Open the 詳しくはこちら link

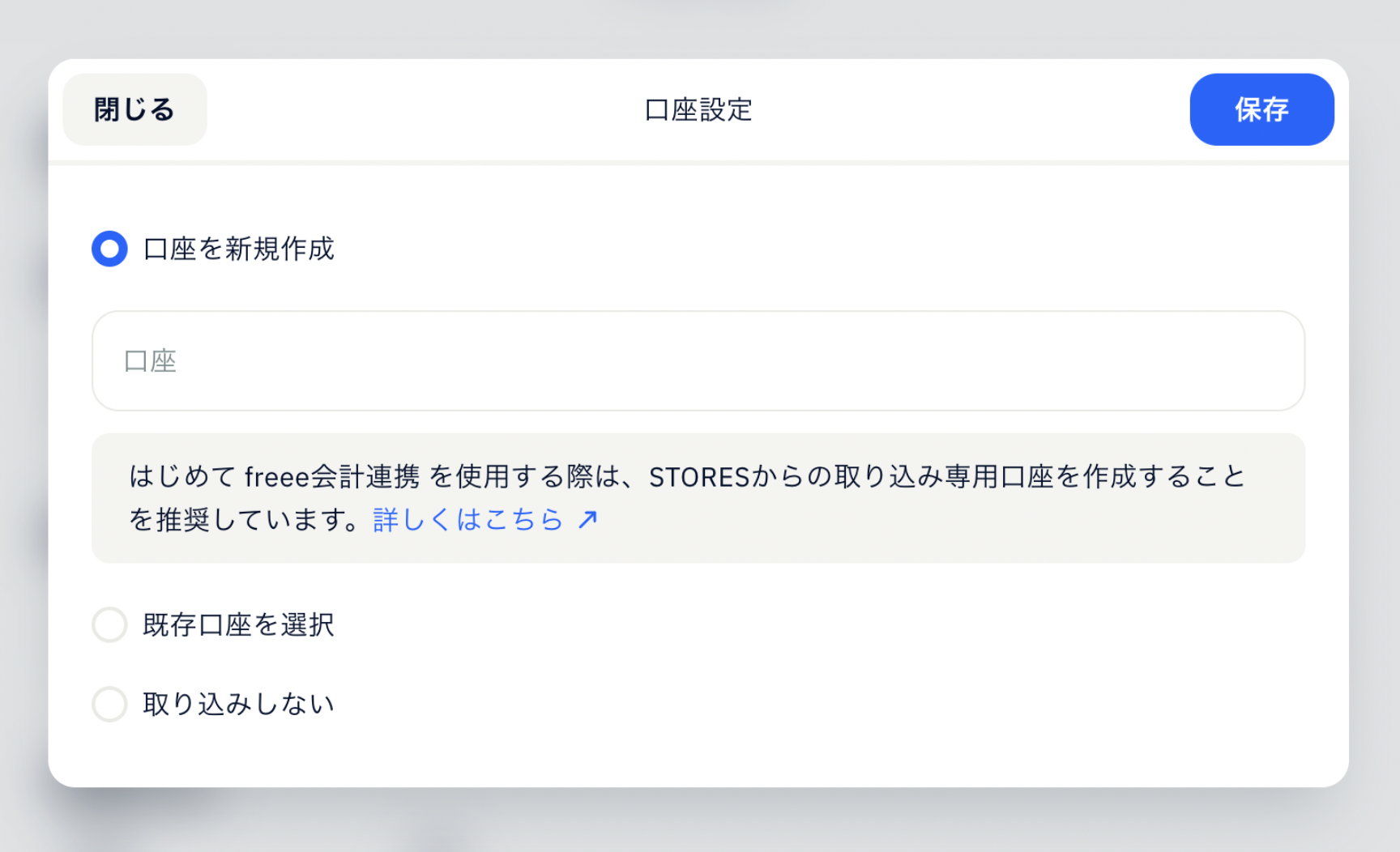(467, 519)
